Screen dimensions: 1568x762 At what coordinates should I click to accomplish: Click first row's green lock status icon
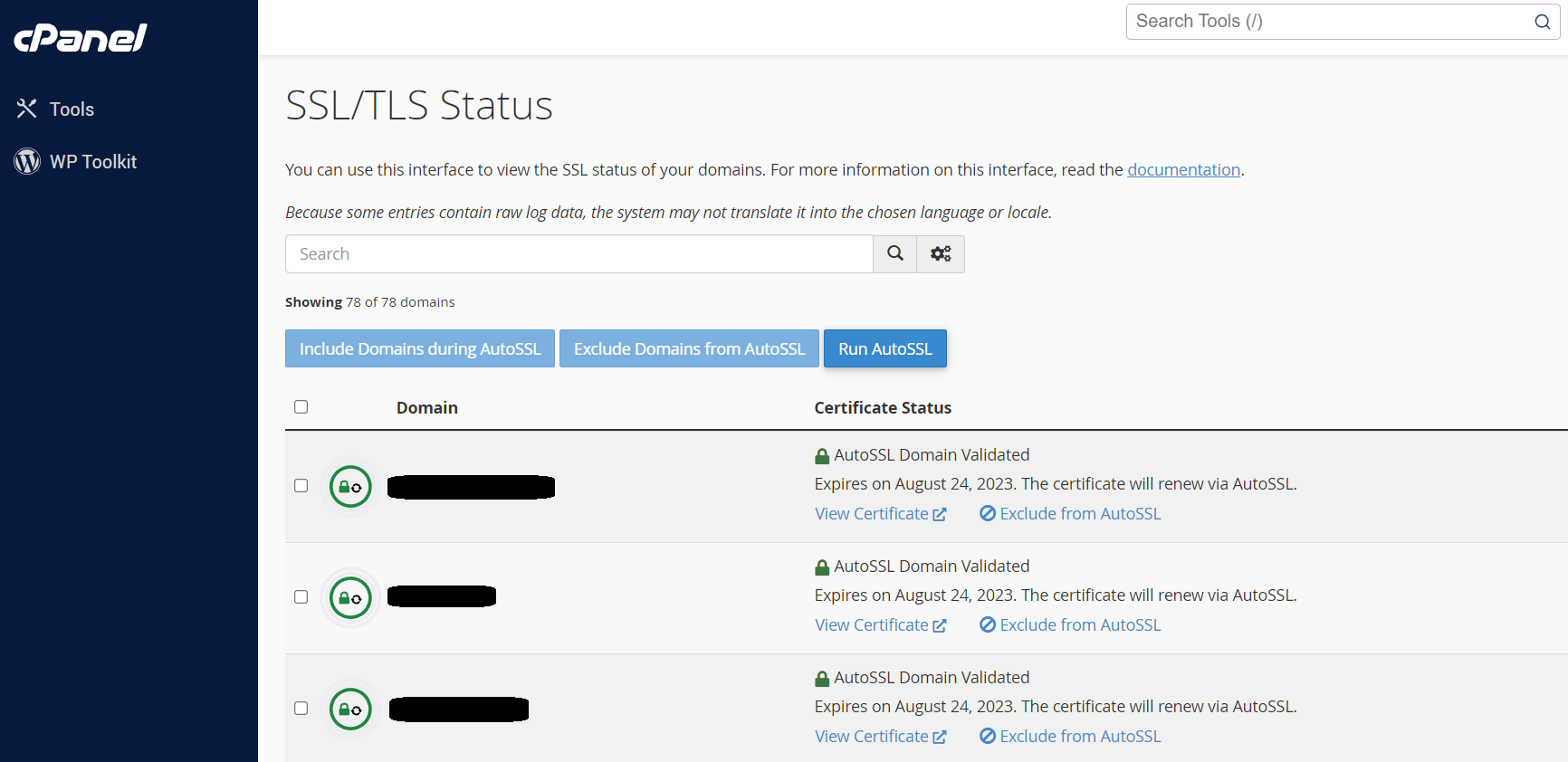(350, 487)
